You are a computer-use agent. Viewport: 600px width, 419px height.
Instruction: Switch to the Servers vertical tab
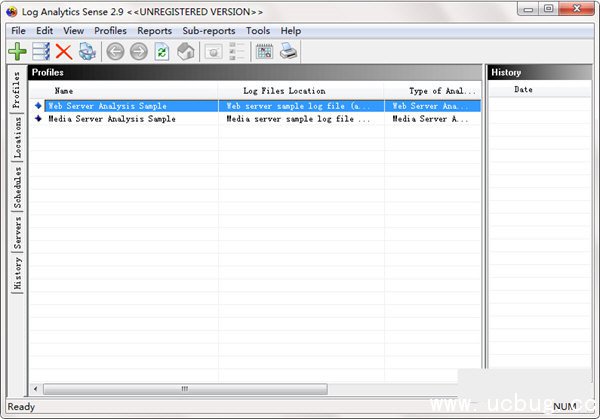(x=16, y=232)
